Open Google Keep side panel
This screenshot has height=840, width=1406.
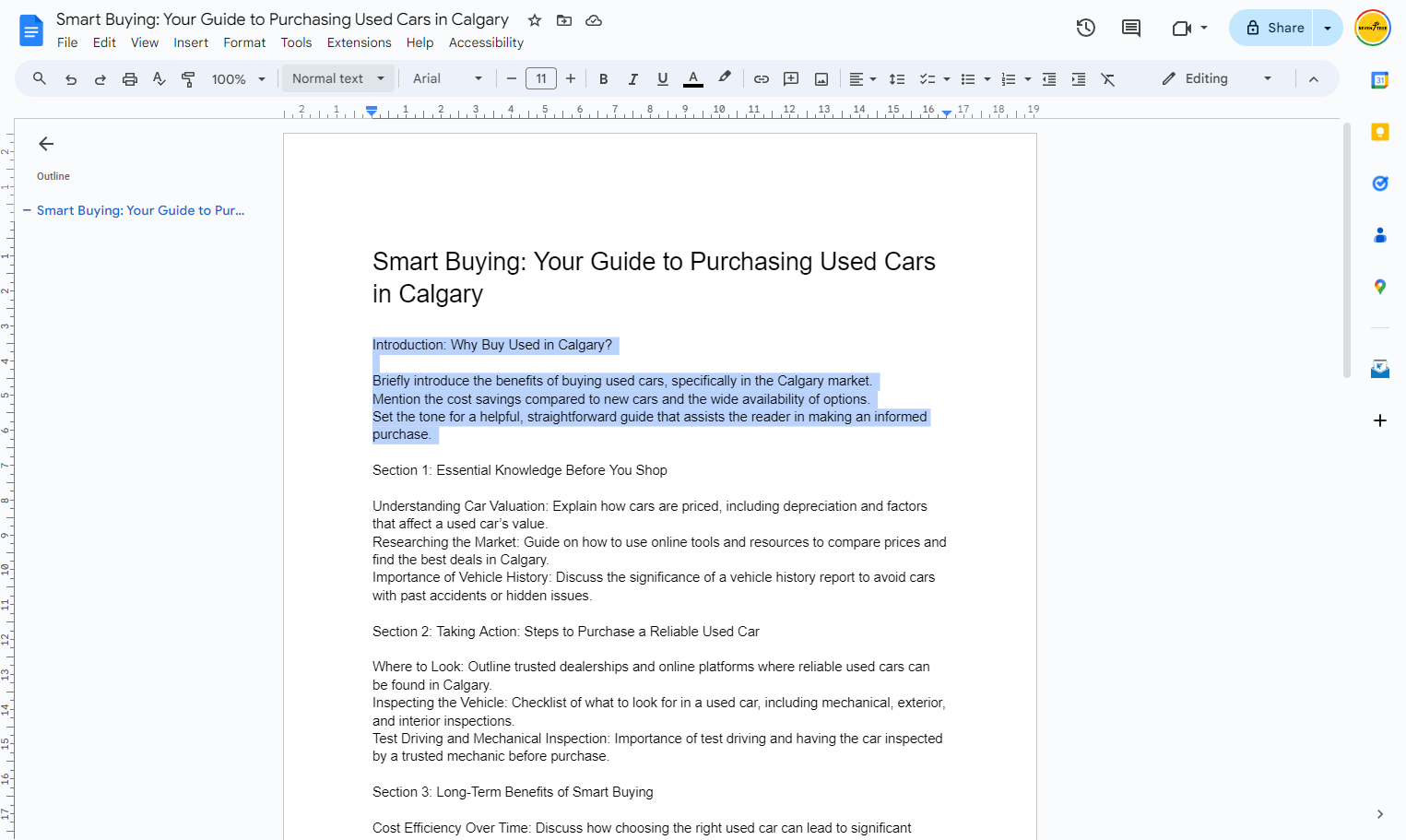point(1380,132)
